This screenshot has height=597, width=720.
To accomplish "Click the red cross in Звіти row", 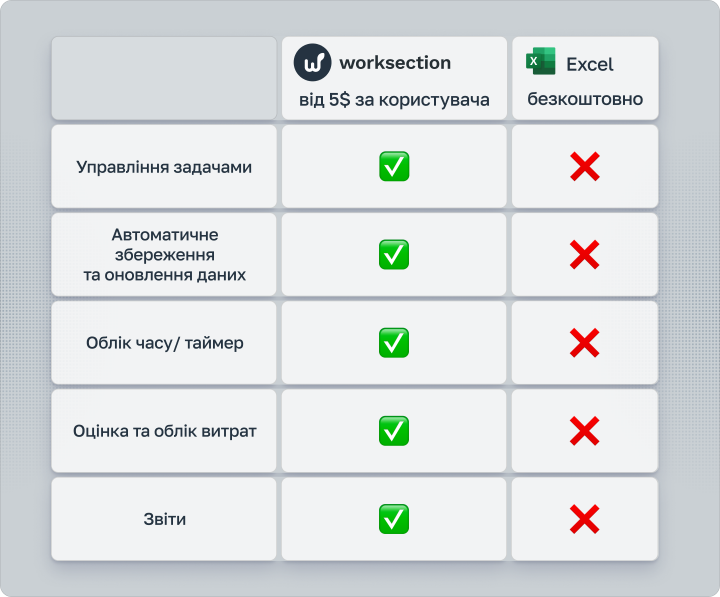I will pos(585,519).
